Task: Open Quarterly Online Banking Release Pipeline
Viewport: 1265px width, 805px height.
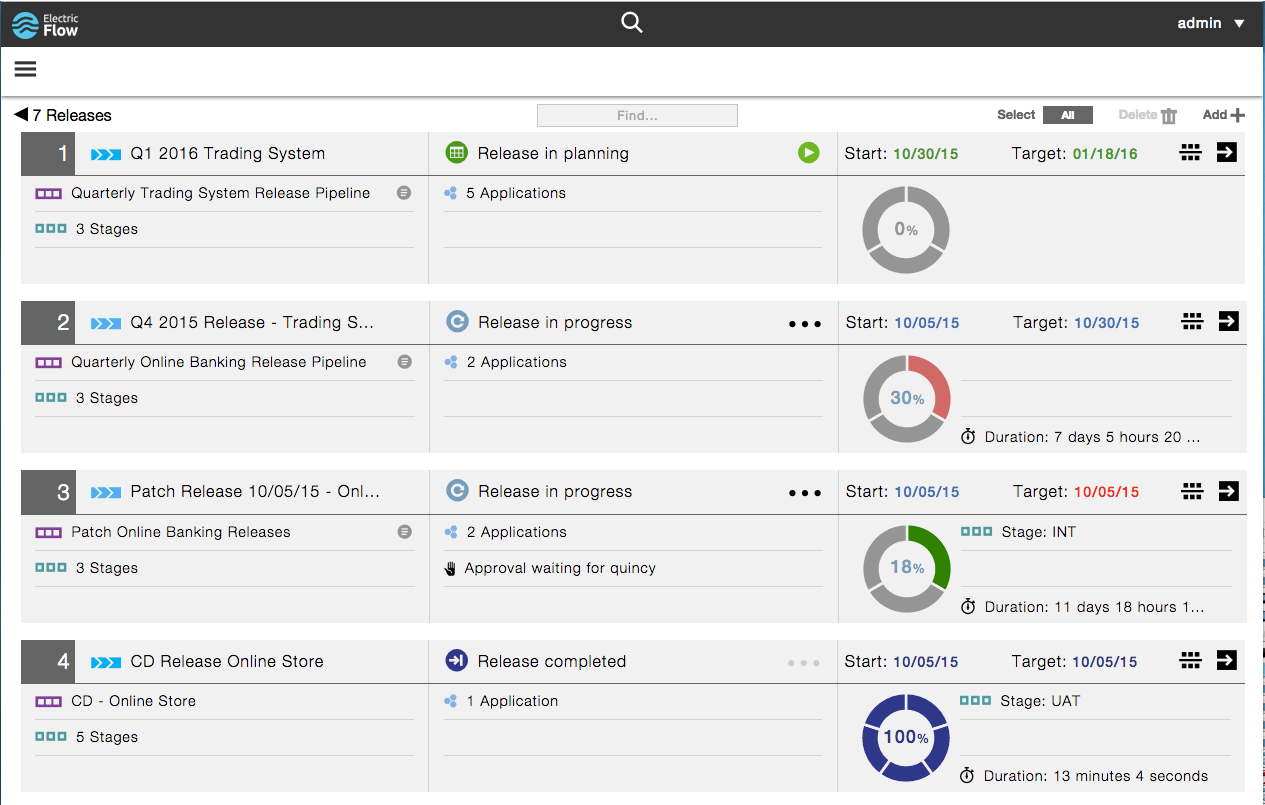Action: pyautogui.click(x=218, y=362)
